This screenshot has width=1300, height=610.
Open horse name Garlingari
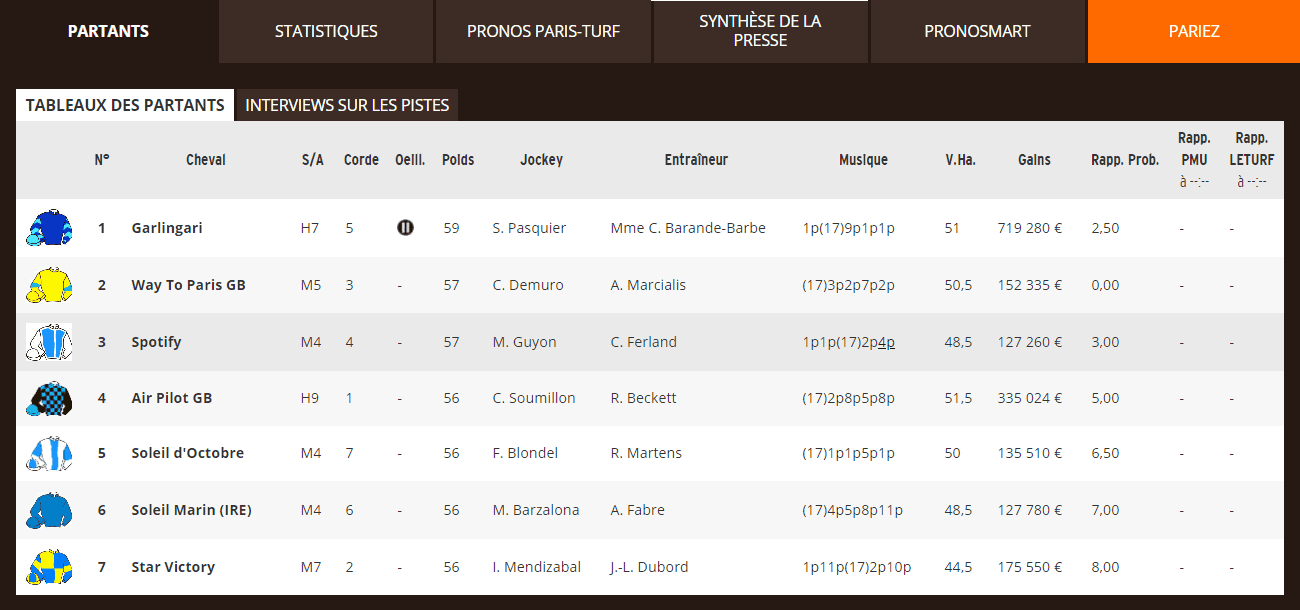(x=167, y=228)
